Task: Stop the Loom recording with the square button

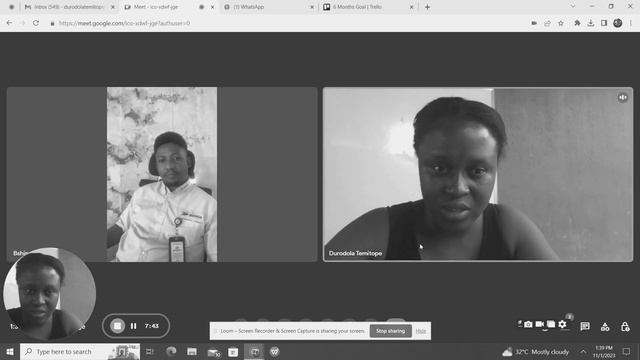Action: click(x=118, y=326)
